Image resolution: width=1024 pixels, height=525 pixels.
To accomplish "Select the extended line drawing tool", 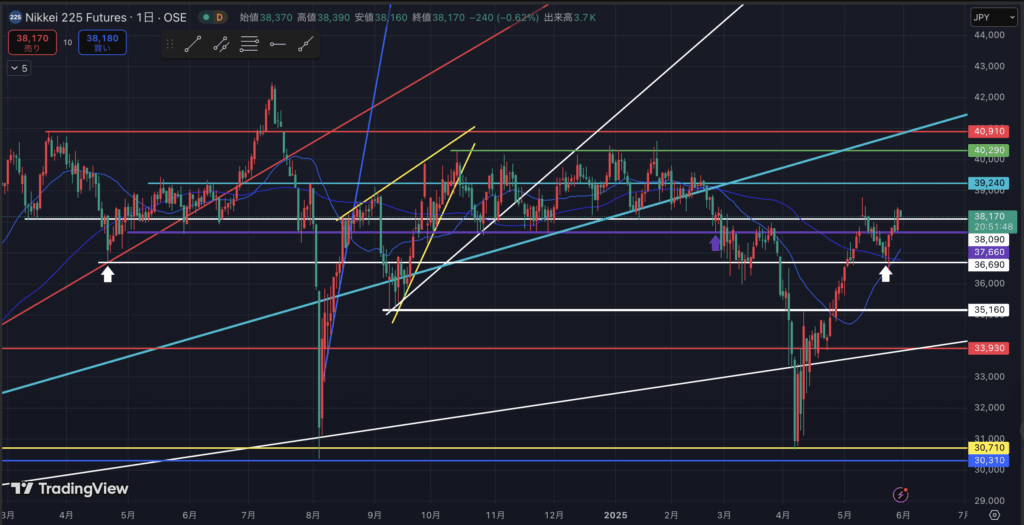I will [x=305, y=44].
